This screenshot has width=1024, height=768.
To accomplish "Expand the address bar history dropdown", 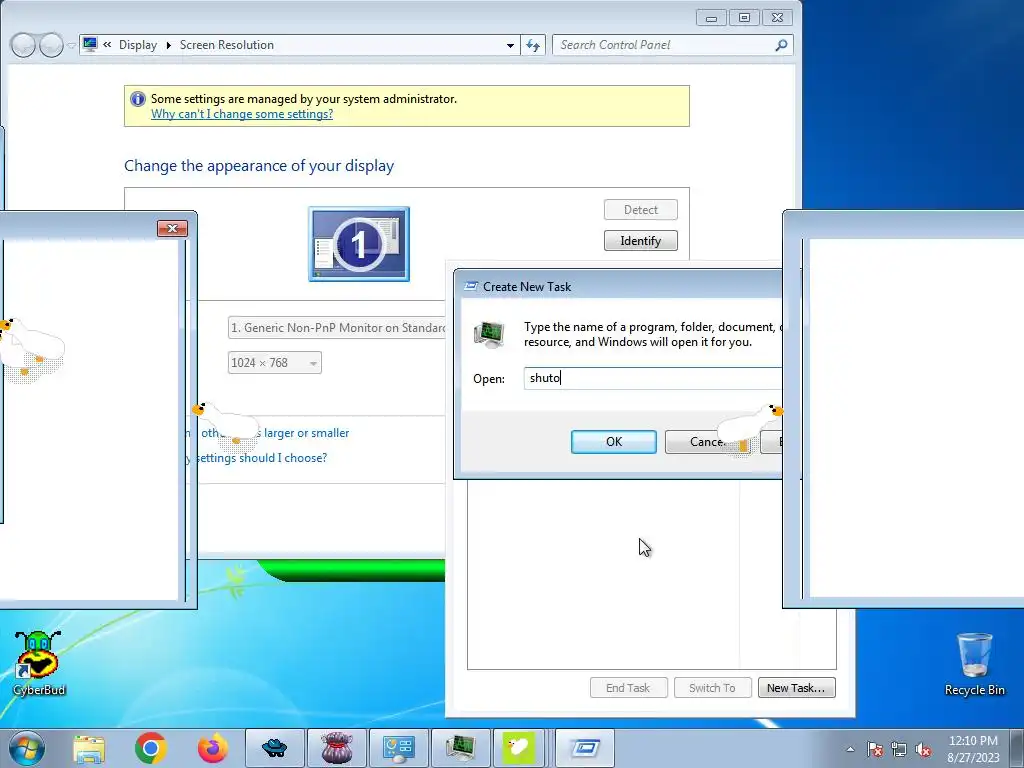I will [510, 45].
